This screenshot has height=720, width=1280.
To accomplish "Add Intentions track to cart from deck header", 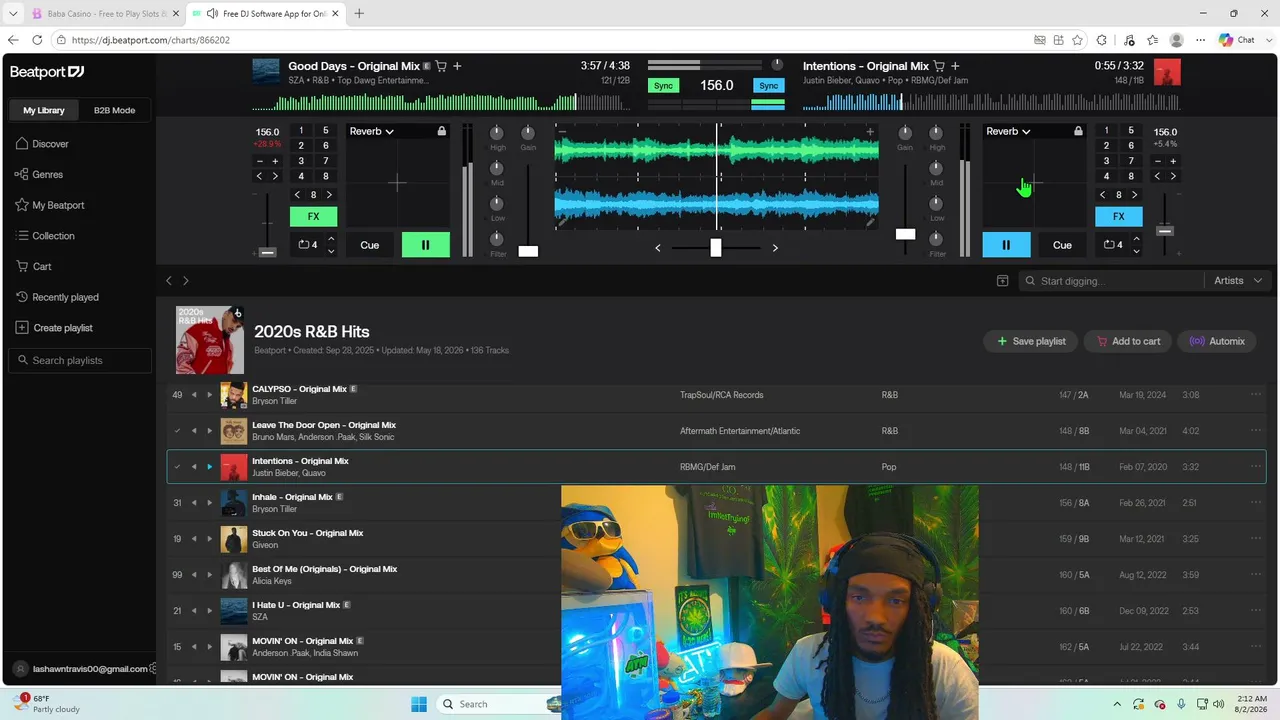I will coord(939,66).
